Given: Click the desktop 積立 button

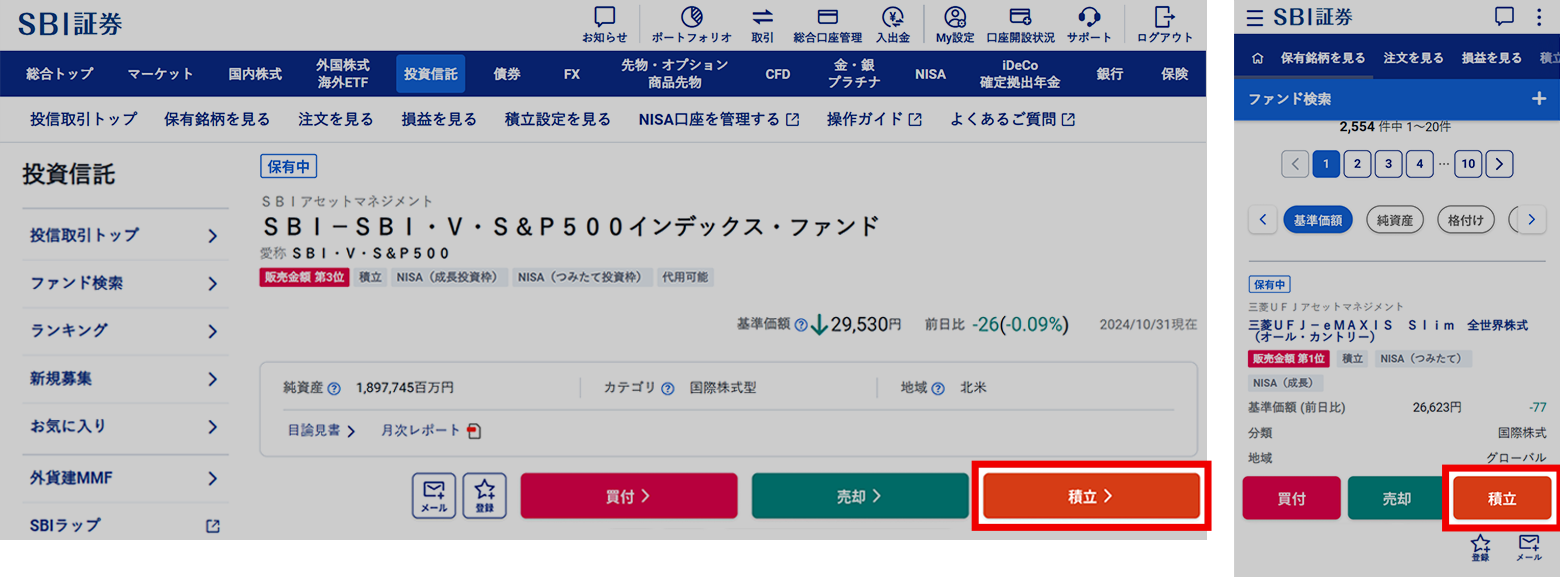Looking at the screenshot, I should (1091, 496).
